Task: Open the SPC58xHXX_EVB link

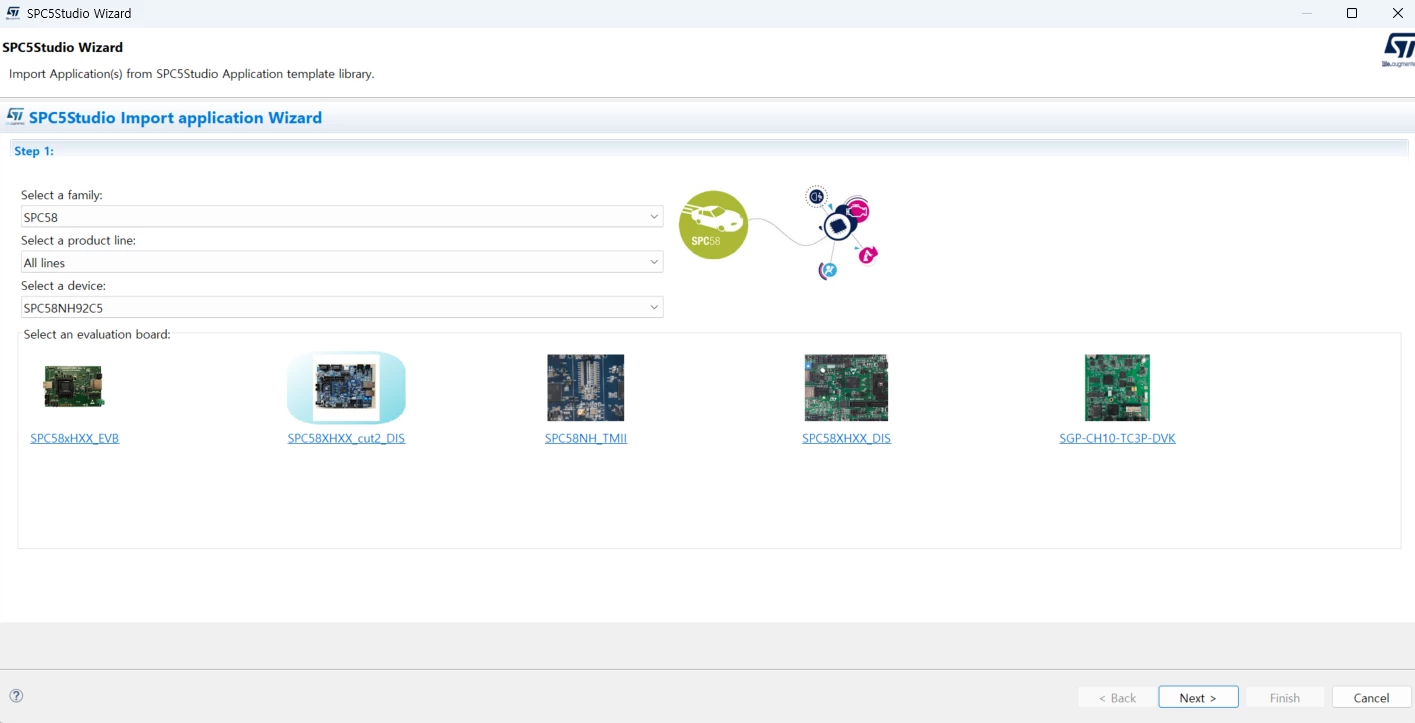Action: 75,438
